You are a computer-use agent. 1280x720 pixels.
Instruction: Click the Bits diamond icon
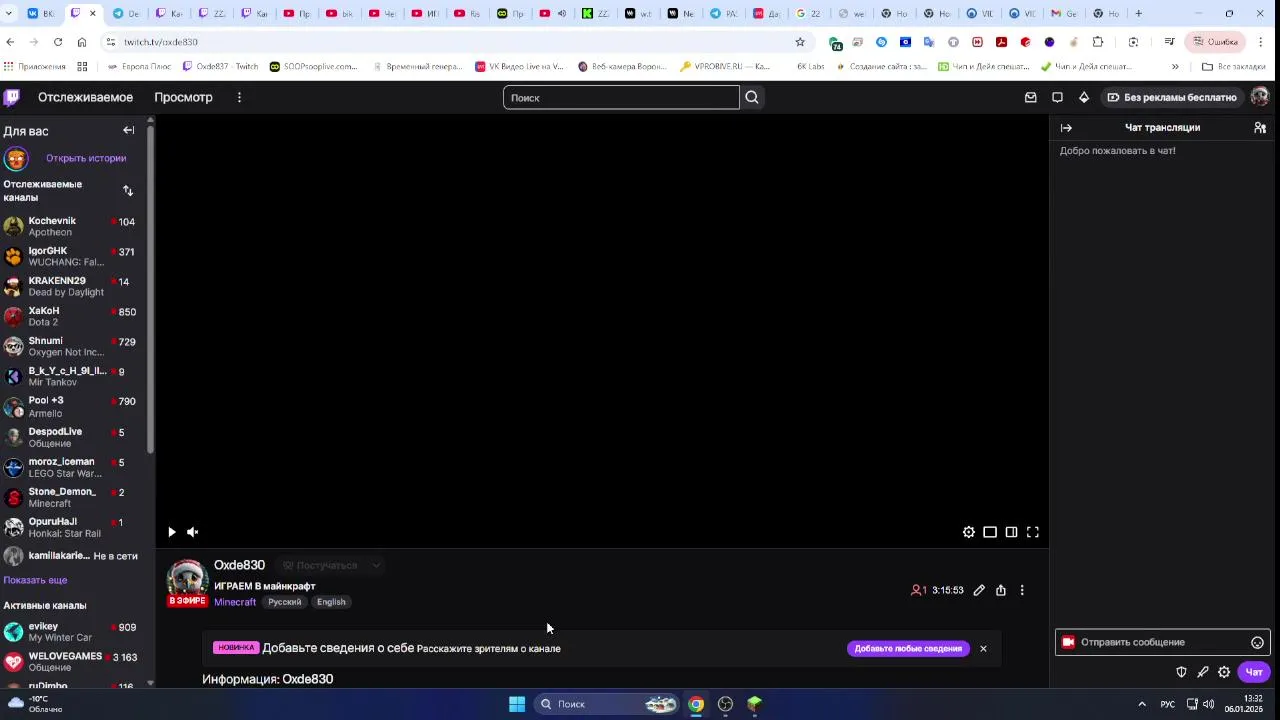tap(1084, 97)
